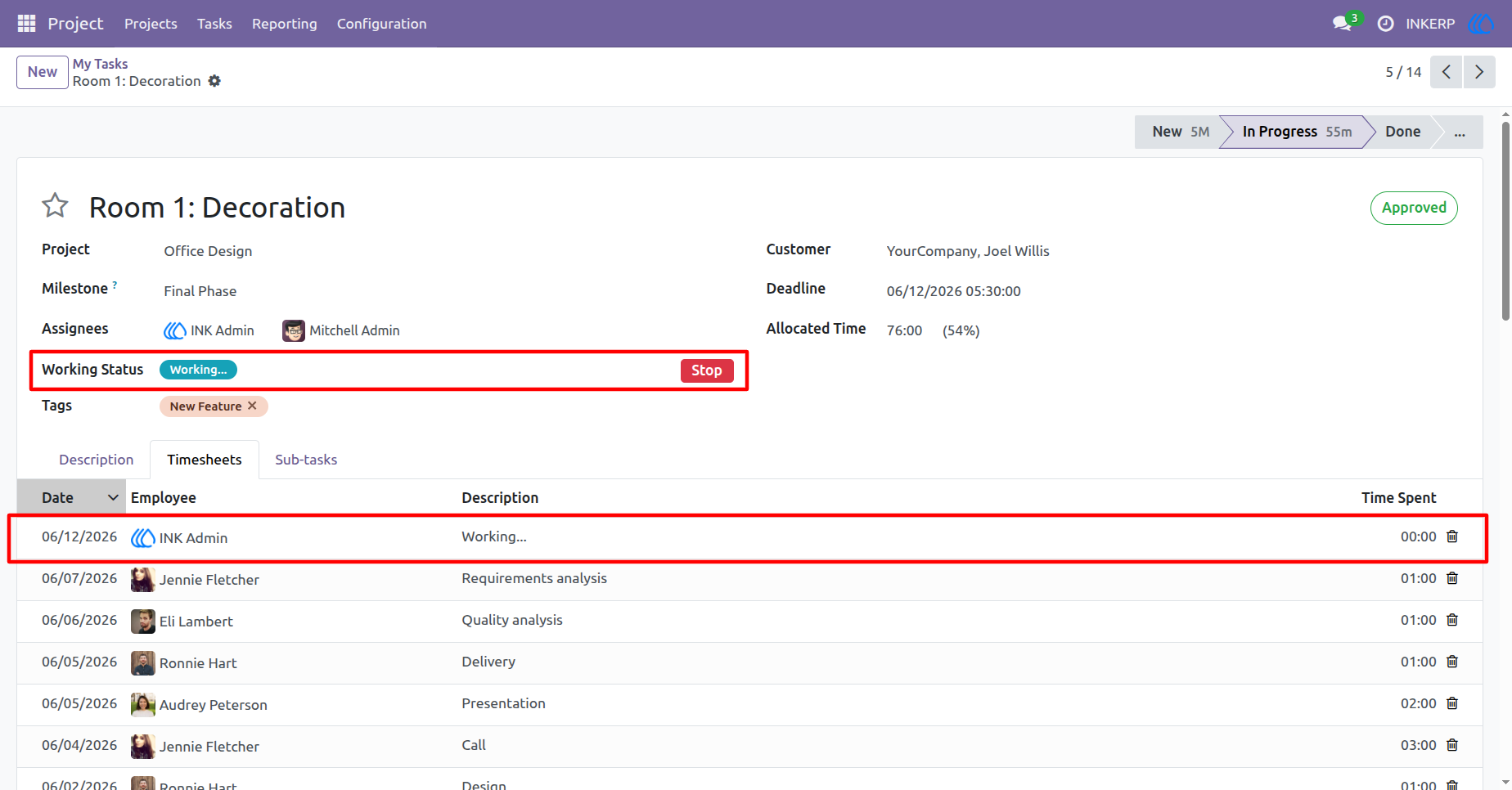Switch to the Description tab
The height and width of the screenshot is (790, 1512).
(96, 460)
